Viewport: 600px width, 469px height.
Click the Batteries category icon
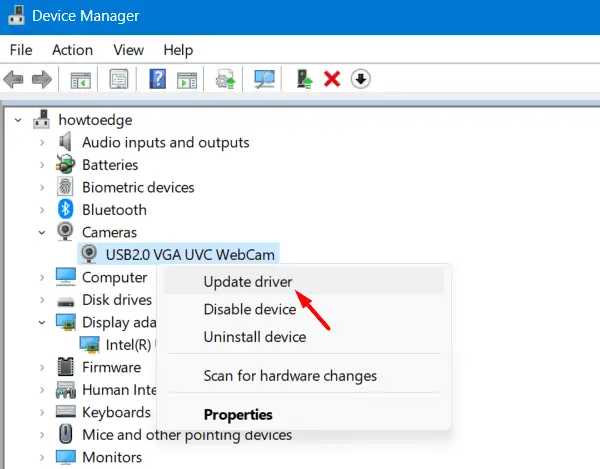click(x=65, y=164)
